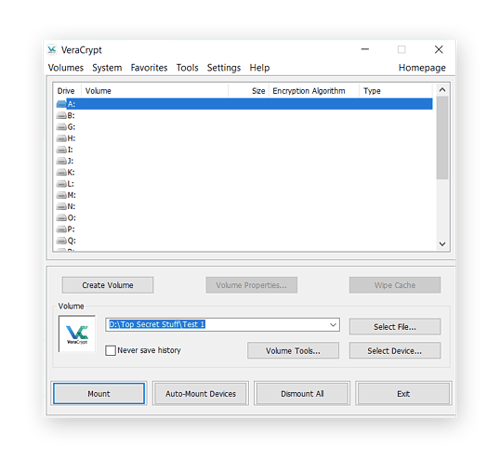Select the G: drive icon
Viewport: 500px width, 458px height.
tap(61, 127)
